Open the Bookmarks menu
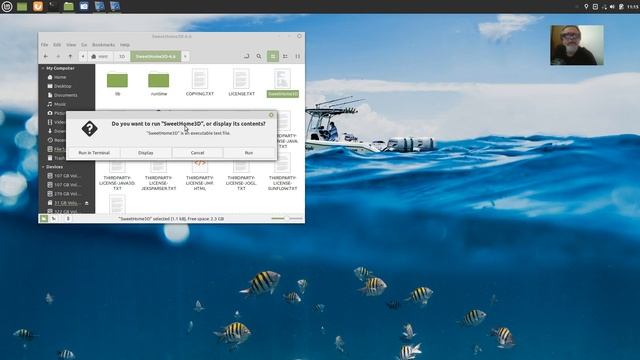This screenshot has width=640, height=360. [103, 44]
